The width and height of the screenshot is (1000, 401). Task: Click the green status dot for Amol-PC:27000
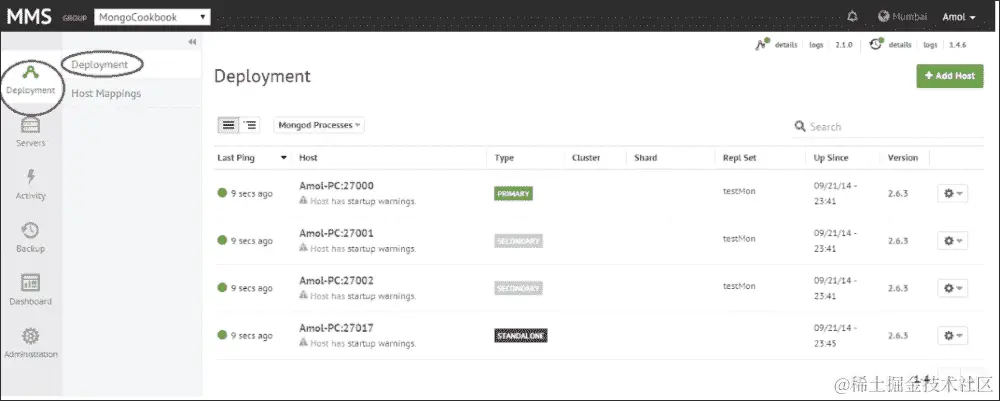click(x=222, y=193)
